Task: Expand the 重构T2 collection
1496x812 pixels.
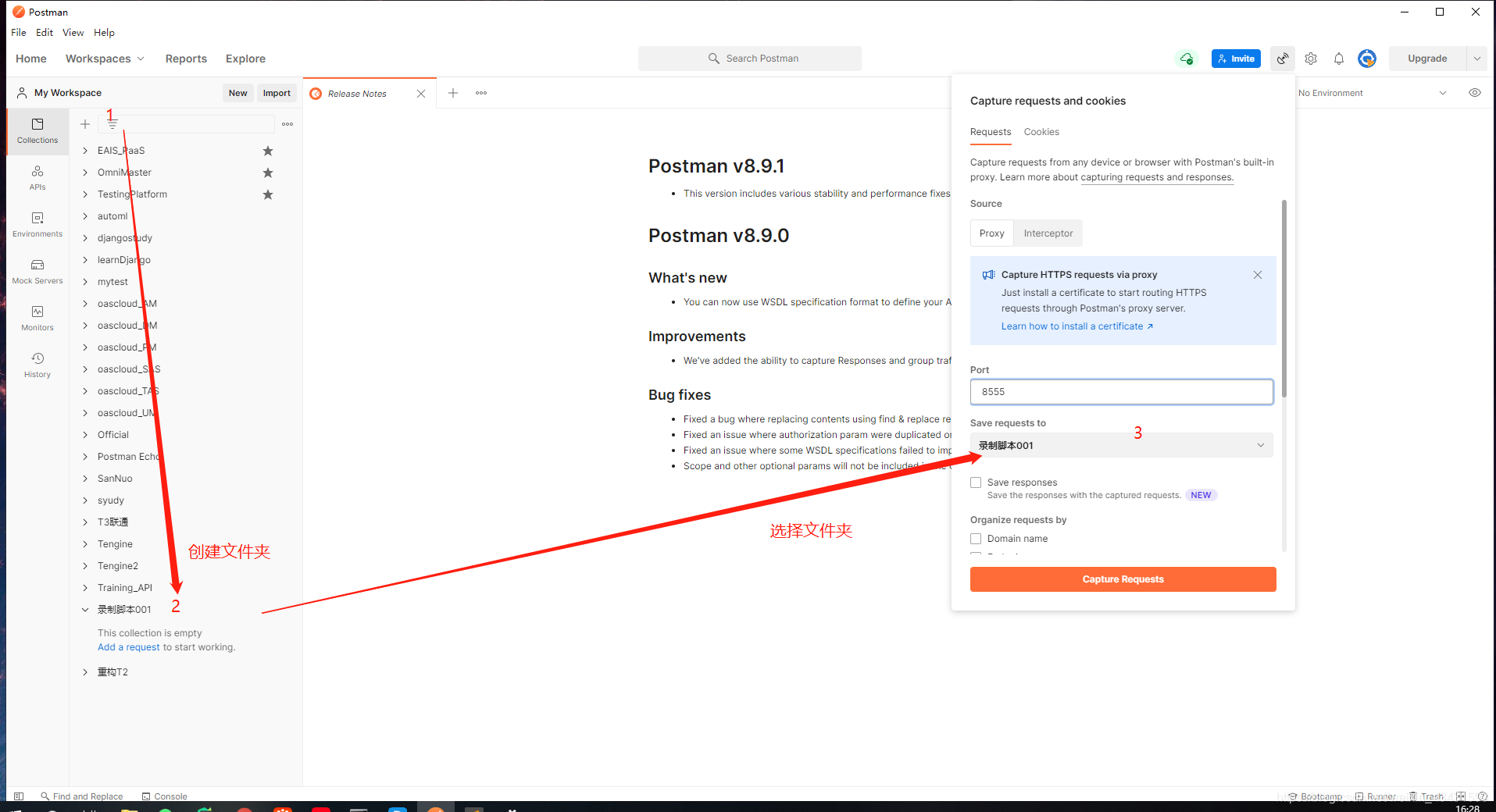Action: click(85, 672)
